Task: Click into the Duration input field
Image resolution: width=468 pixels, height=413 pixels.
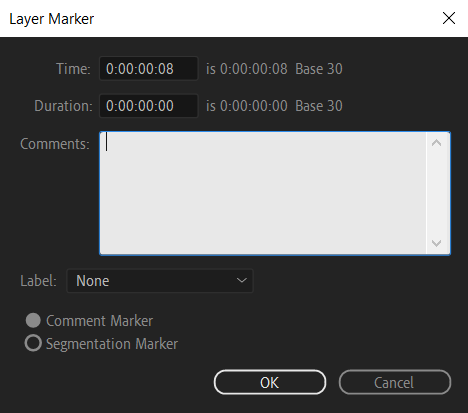Action: click(149, 106)
